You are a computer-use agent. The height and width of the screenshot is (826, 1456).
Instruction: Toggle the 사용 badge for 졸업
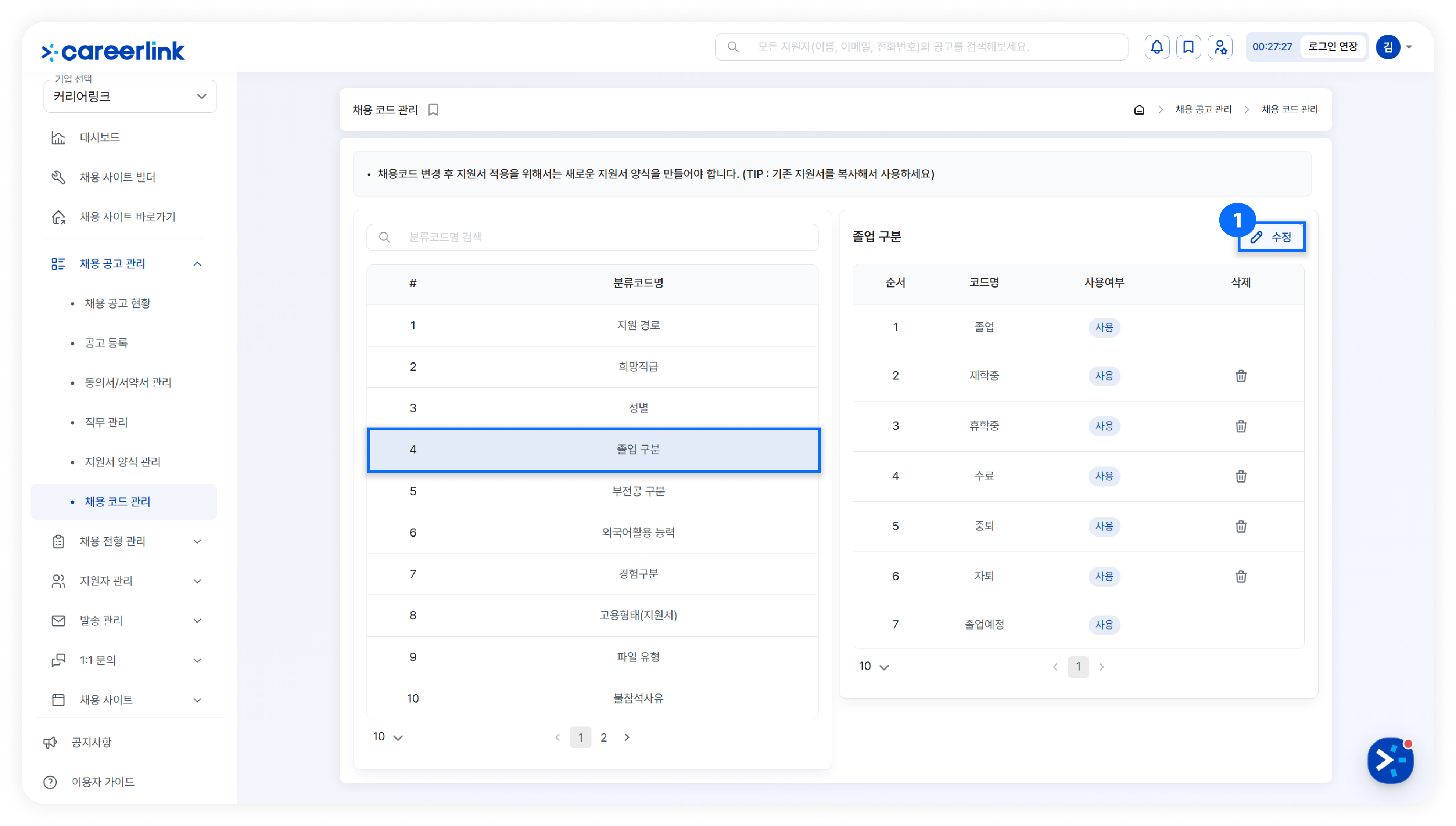coord(1104,327)
